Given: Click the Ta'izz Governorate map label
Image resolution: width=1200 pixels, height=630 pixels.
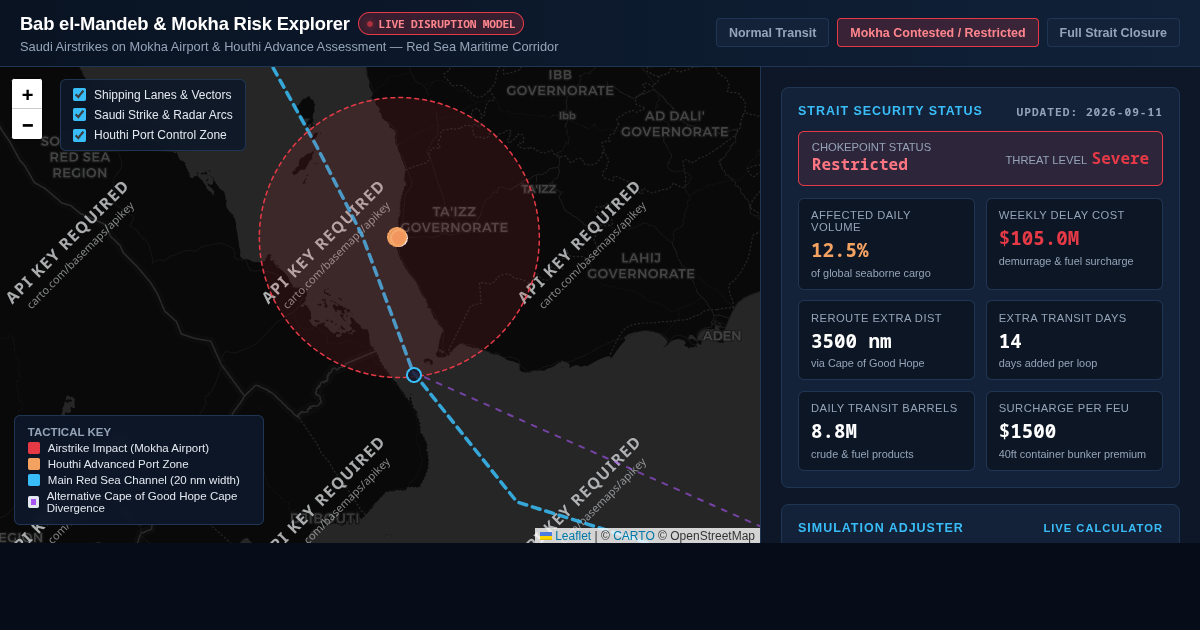Looking at the screenshot, I should (454, 219).
